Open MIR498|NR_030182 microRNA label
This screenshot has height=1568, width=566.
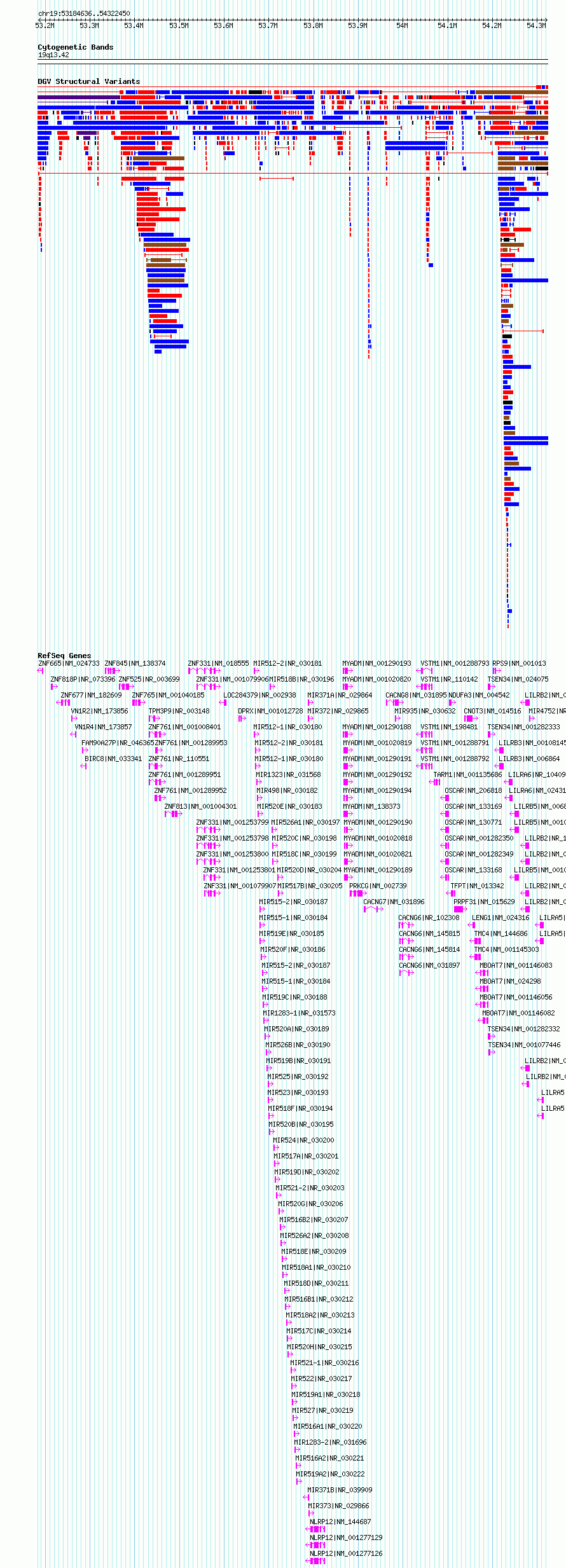[x=287, y=790]
